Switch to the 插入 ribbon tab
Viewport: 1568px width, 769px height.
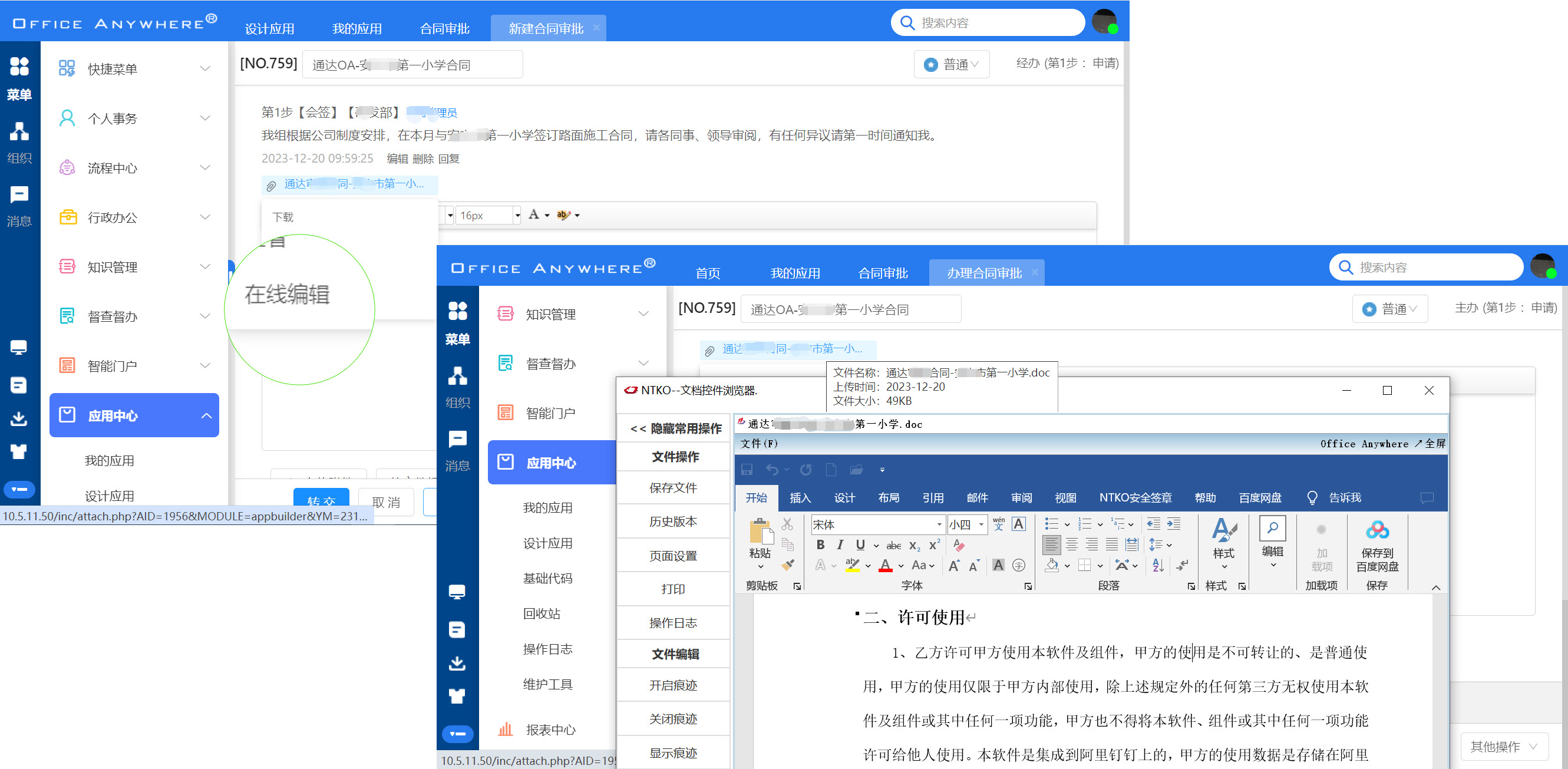tap(800, 497)
